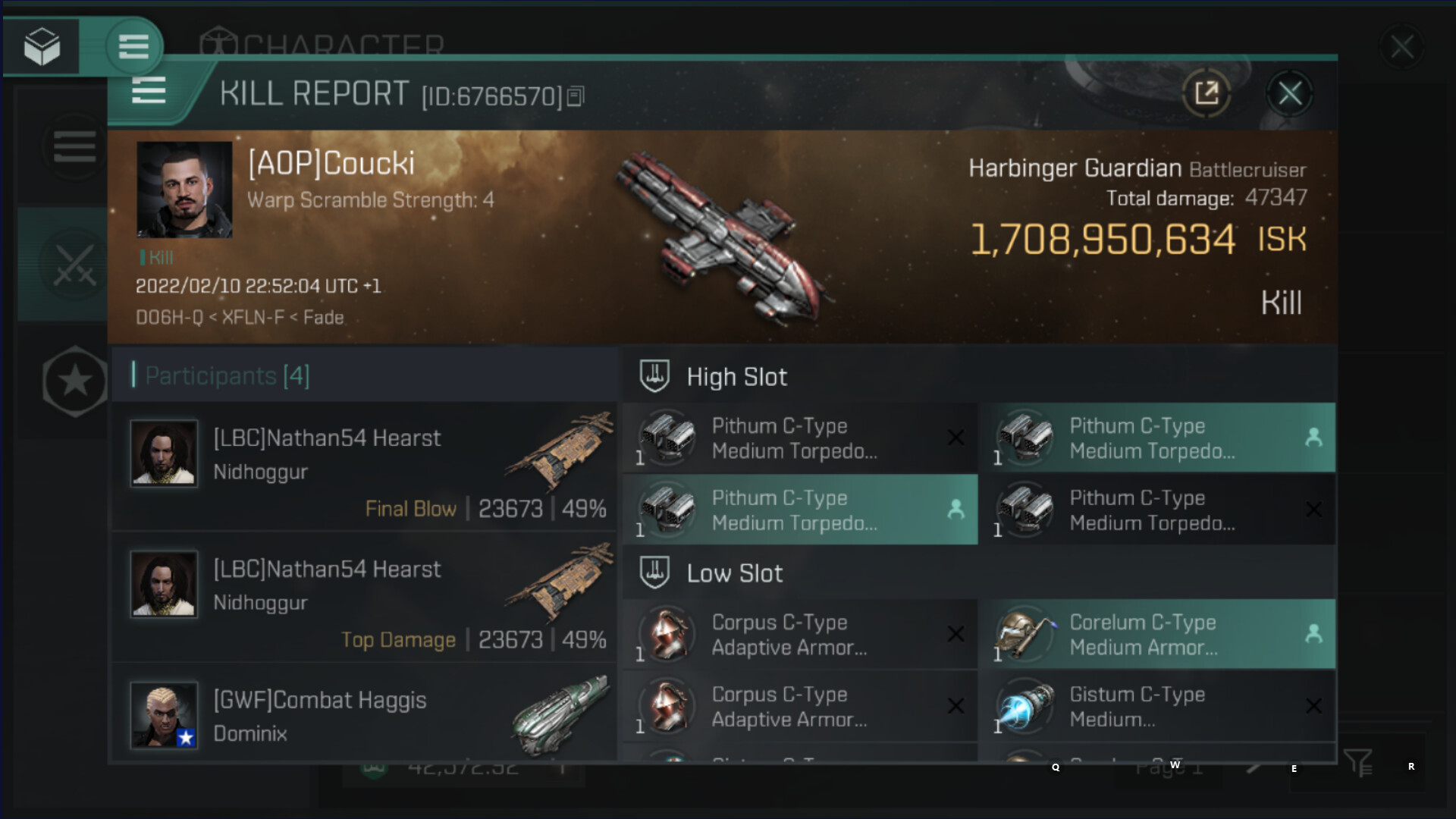Select Gistum C-Type Medium module
This screenshot has width=1456, height=819.
(1157, 706)
